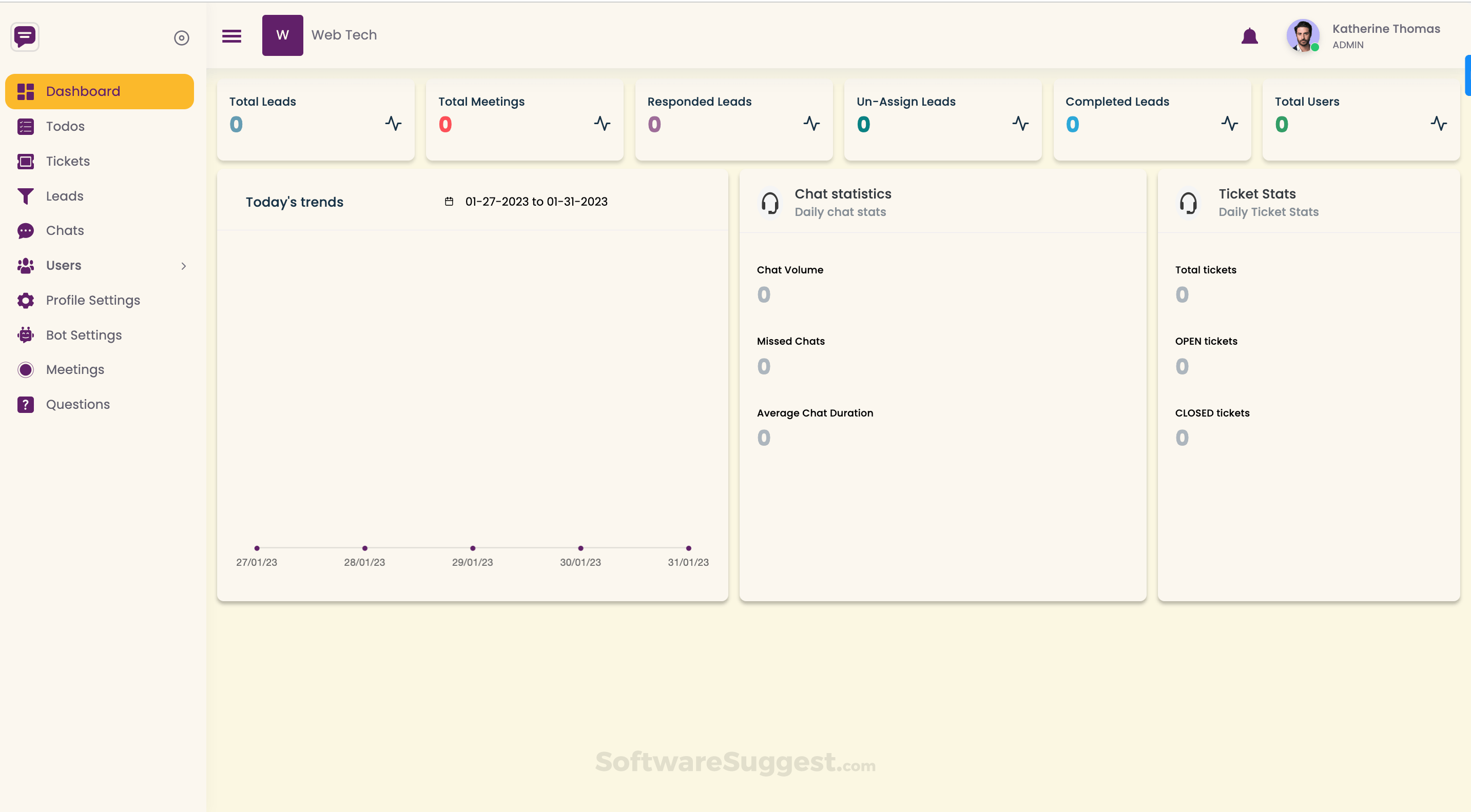The height and width of the screenshot is (812, 1471).
Task: Click the Katherine Thomas admin avatar
Action: click(x=1303, y=35)
